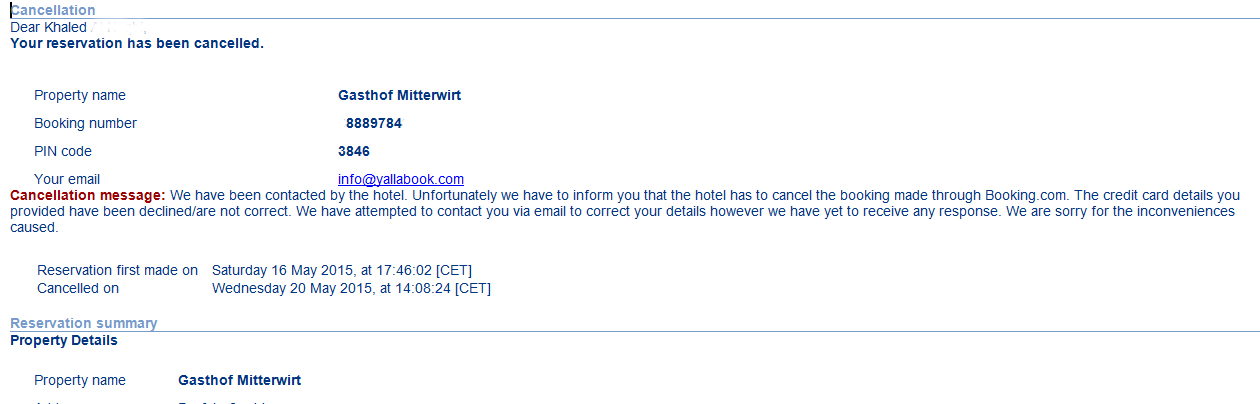The image size is (1260, 404).
Task: Click the Cancellation section heading
Action: (x=53, y=10)
